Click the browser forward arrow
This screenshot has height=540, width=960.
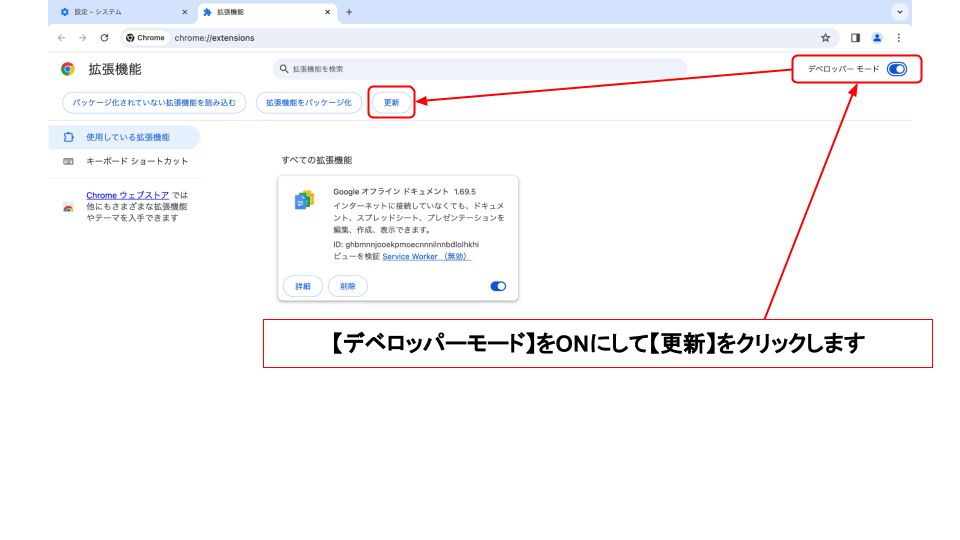[82, 38]
